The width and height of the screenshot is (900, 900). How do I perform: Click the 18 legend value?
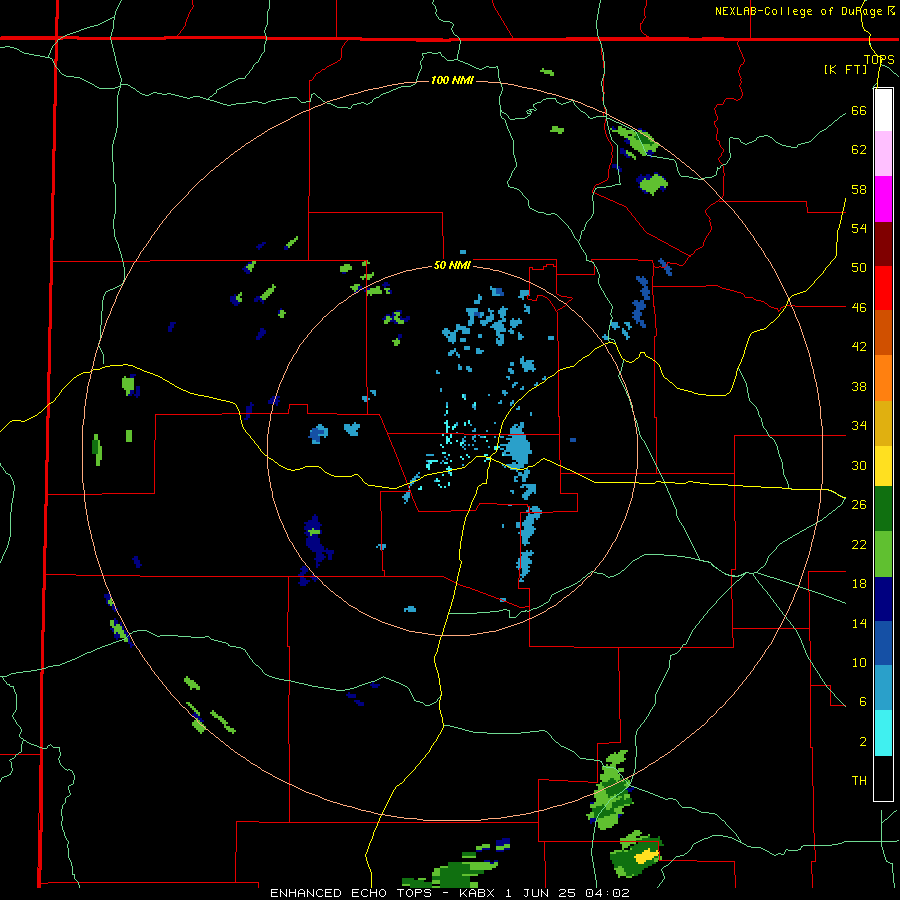tap(859, 584)
